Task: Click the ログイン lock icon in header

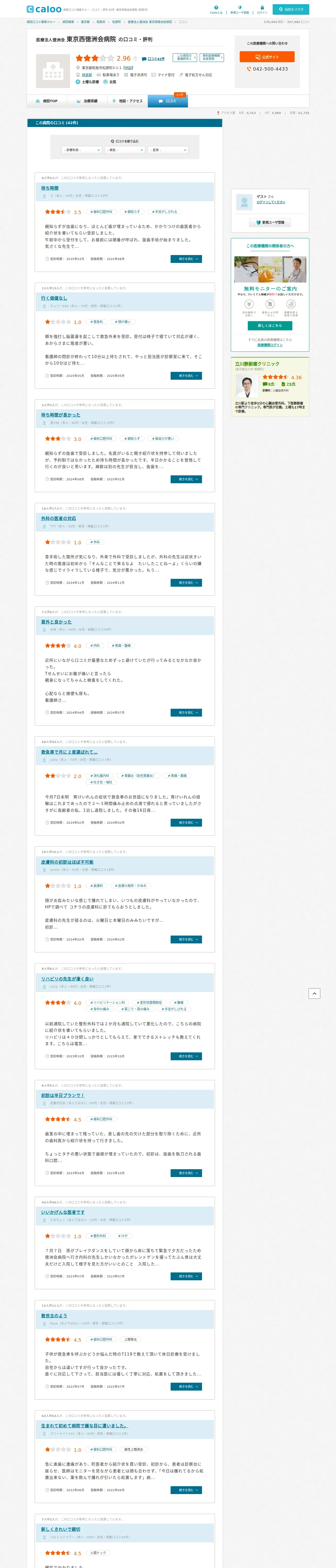Action: [262, 7]
